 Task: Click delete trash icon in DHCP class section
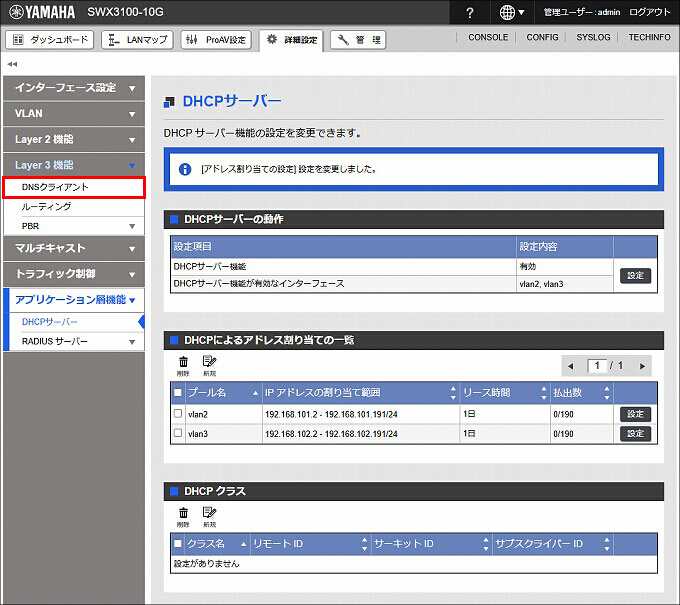tap(183, 516)
